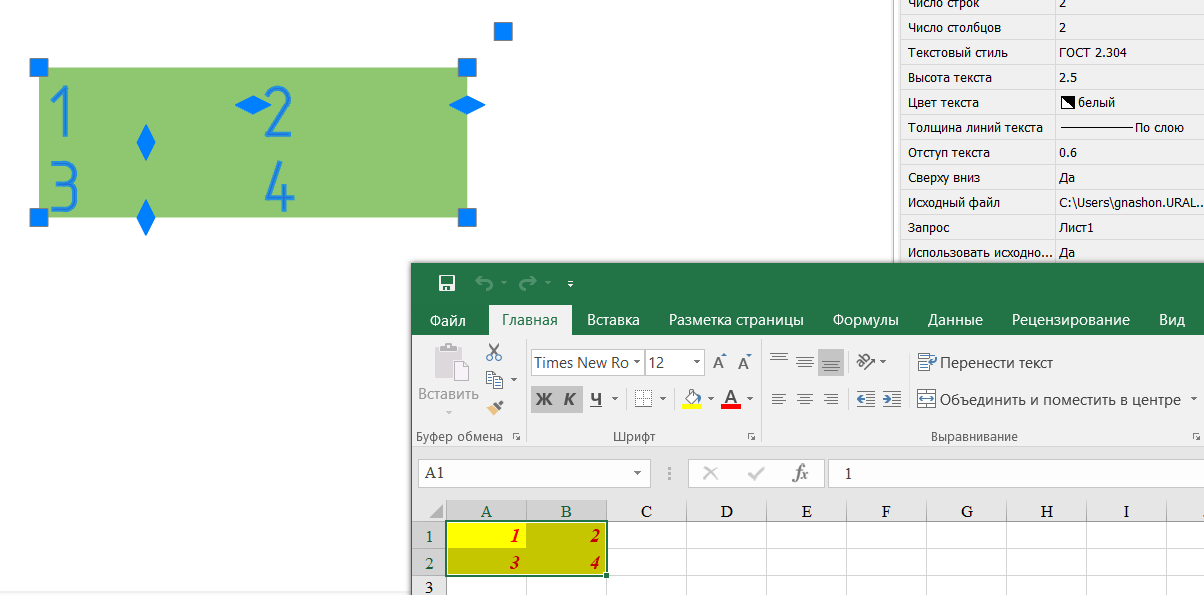Click the Перенести текст button

[984, 363]
